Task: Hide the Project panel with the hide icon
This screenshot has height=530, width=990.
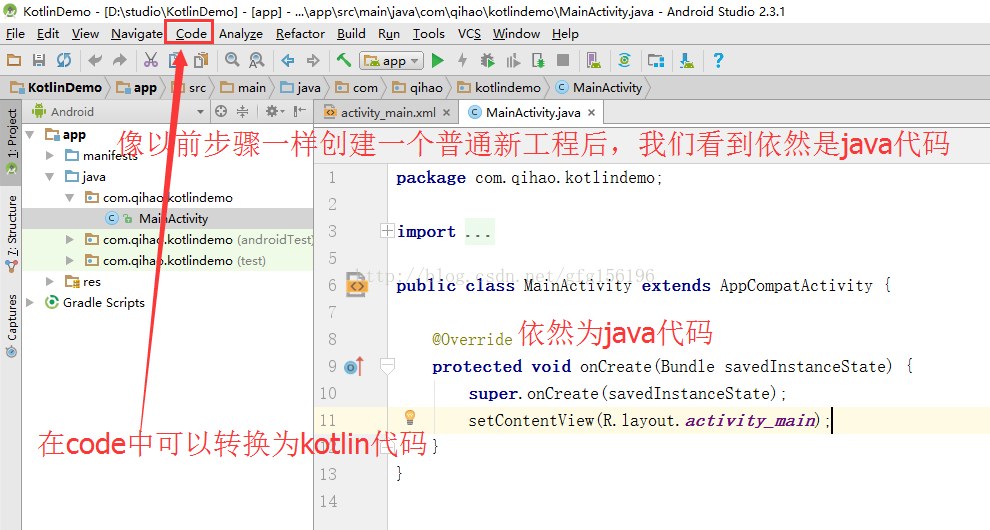Action: [300, 111]
